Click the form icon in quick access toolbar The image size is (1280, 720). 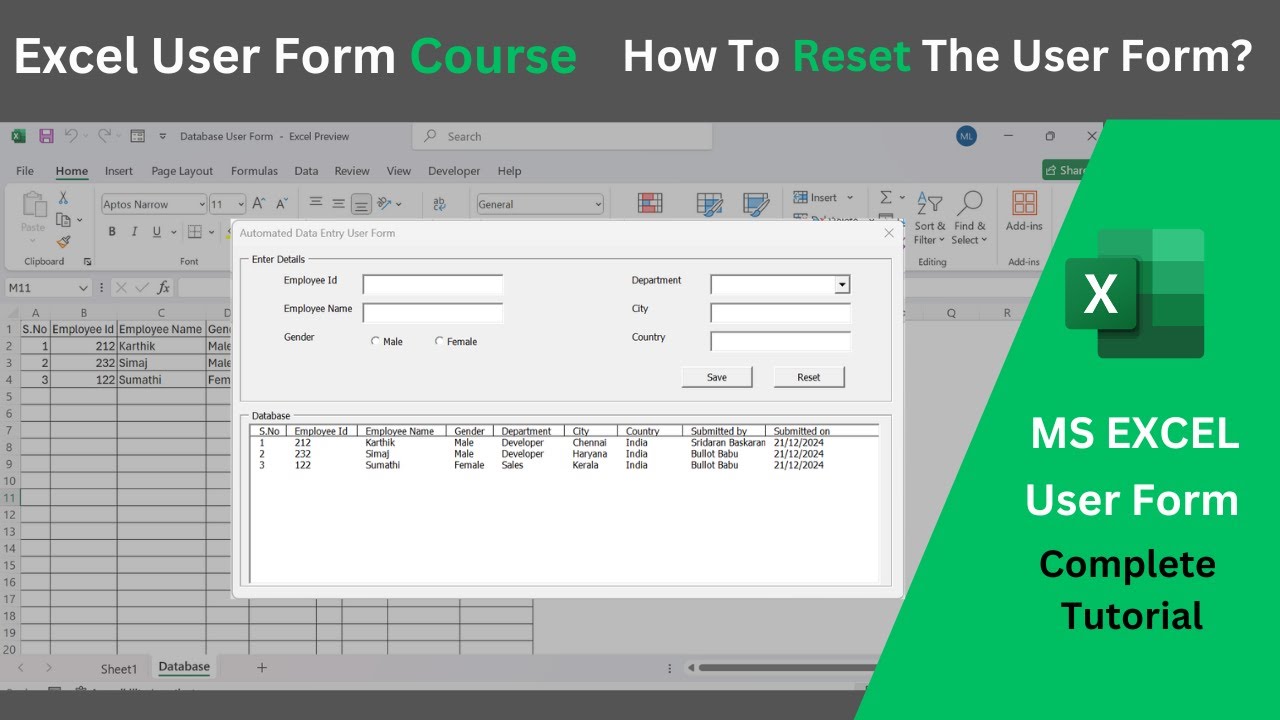pos(138,136)
